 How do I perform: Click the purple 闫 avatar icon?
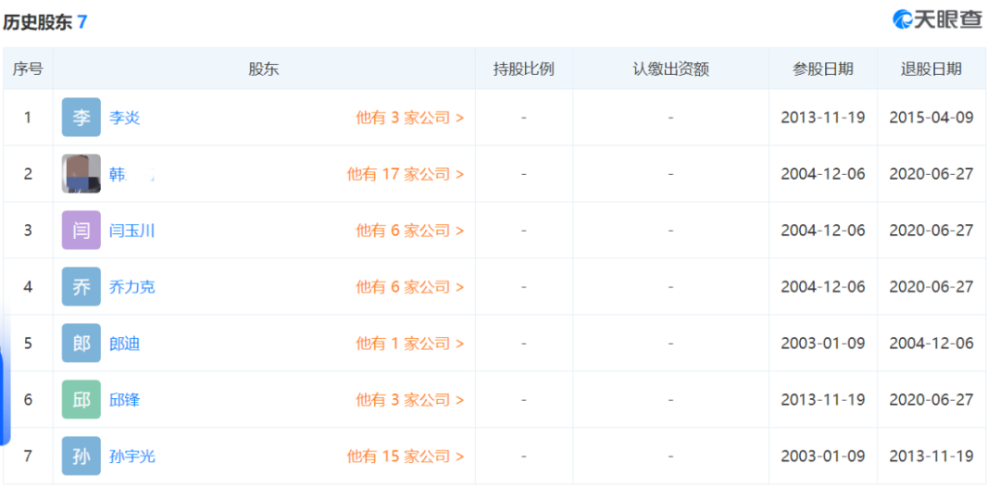pos(81,230)
